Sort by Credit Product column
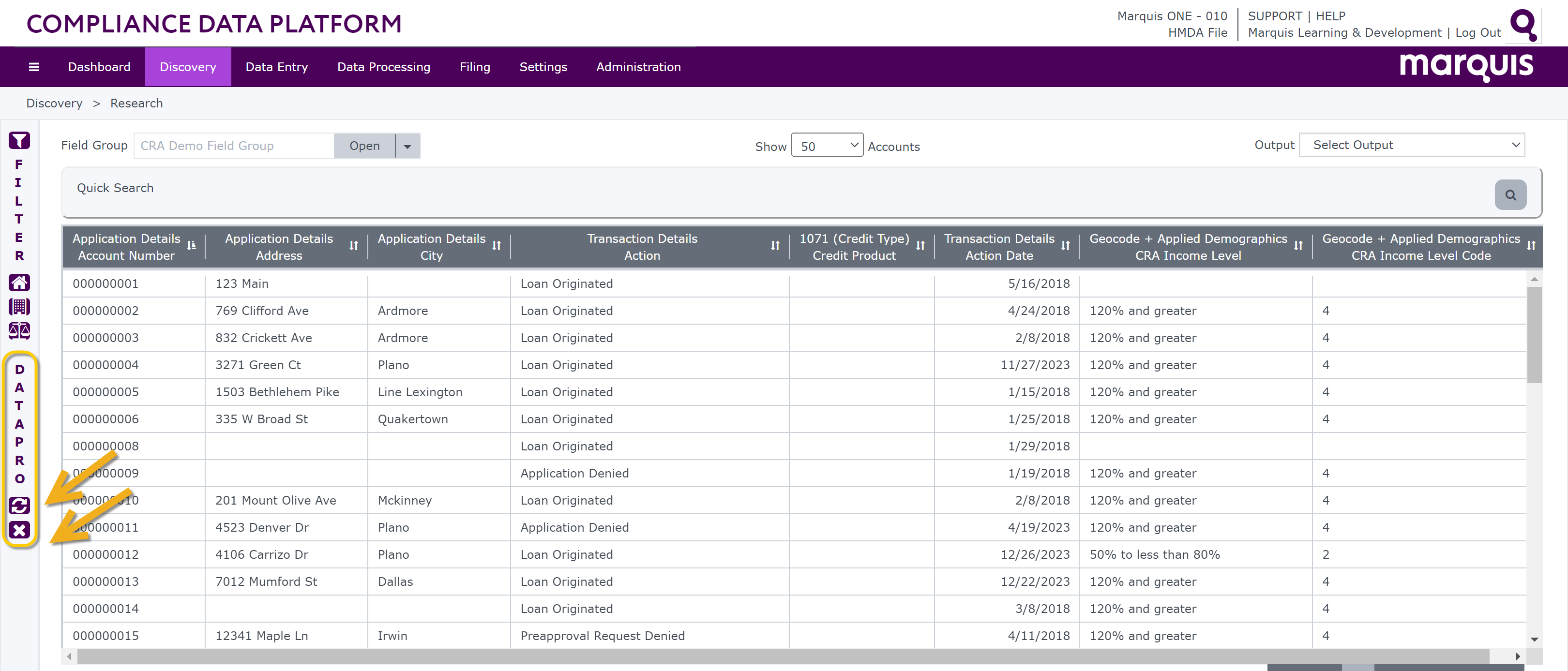The image size is (1568, 671). tap(920, 246)
